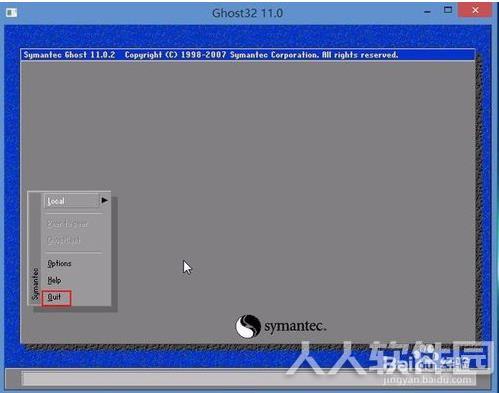Viewport: 499px width, 393px height.
Task: Choose the greyed-out GhostCast entry
Action: (64, 240)
